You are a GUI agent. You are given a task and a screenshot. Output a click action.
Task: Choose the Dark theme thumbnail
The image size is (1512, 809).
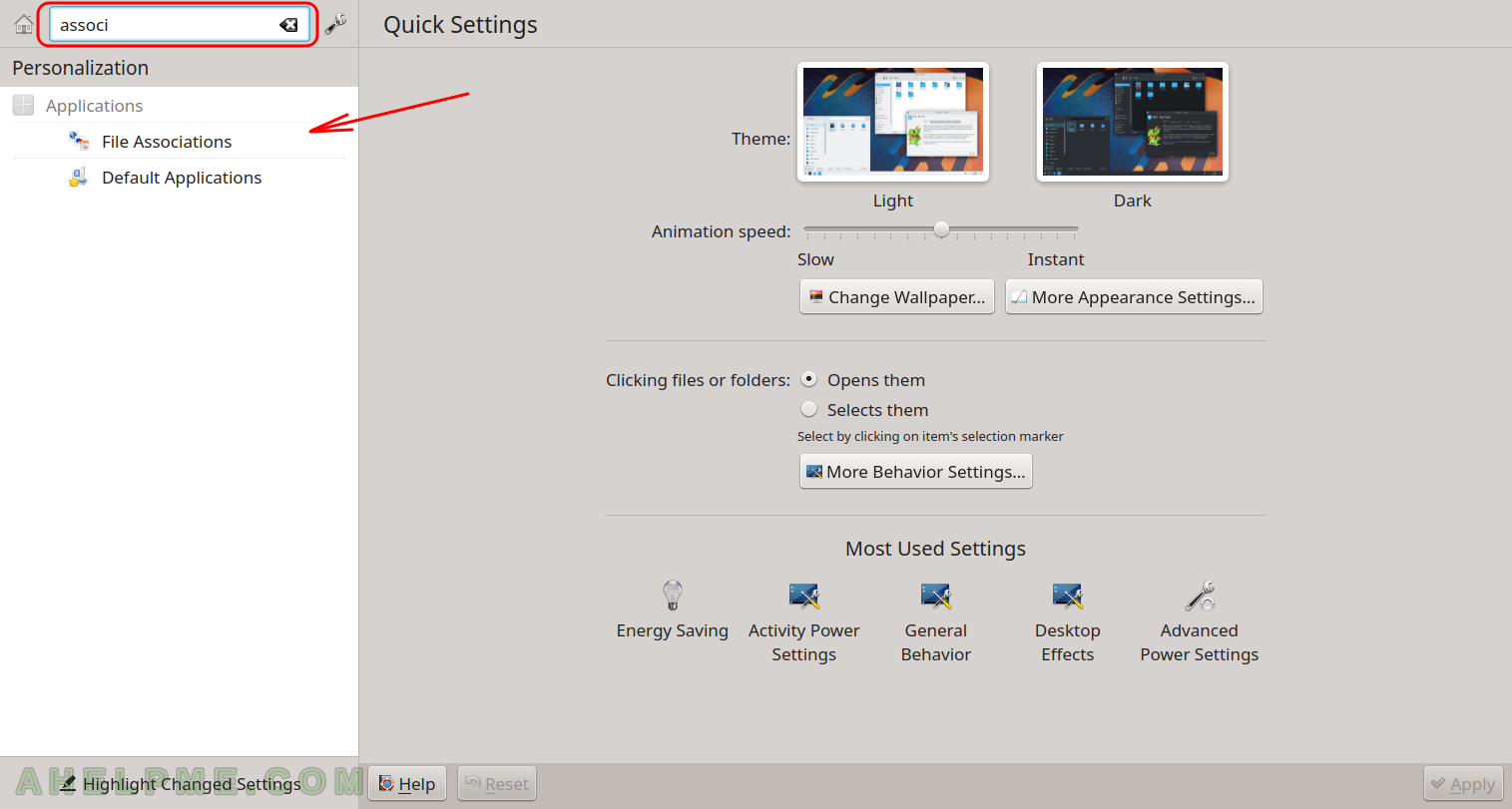pyautogui.click(x=1133, y=122)
